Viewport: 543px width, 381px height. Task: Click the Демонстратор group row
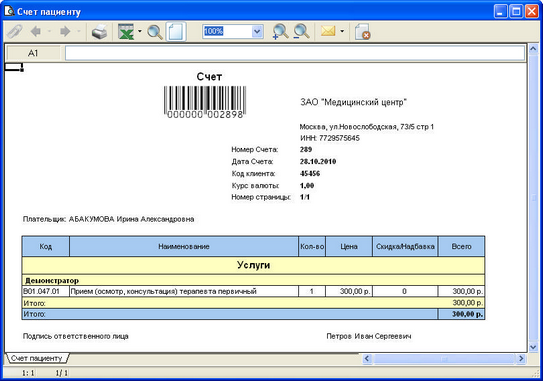click(253, 281)
